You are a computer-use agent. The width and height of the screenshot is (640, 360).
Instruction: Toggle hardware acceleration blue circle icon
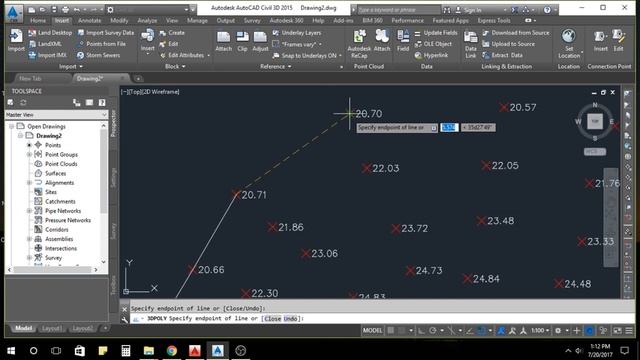590,331
